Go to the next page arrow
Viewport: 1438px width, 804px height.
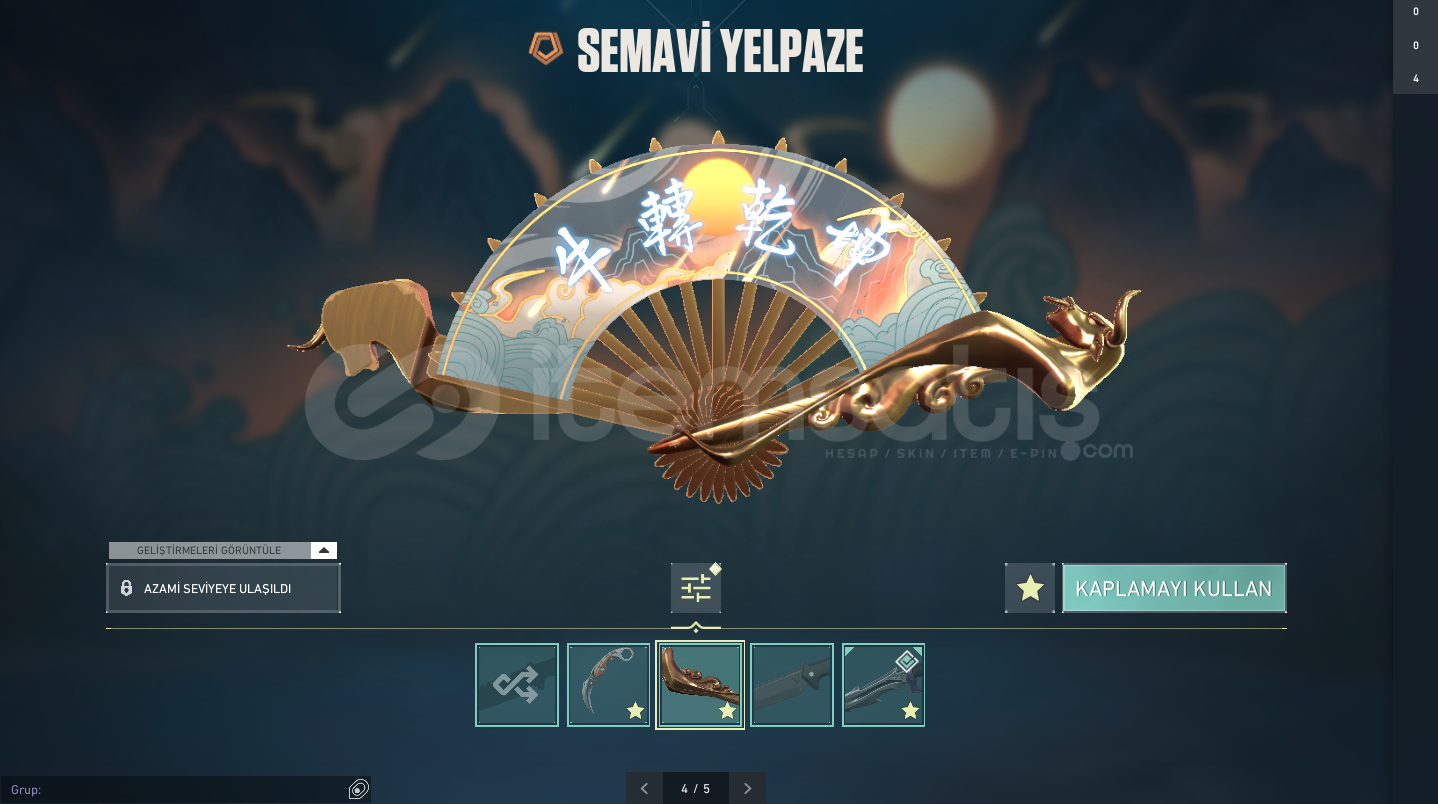click(747, 788)
